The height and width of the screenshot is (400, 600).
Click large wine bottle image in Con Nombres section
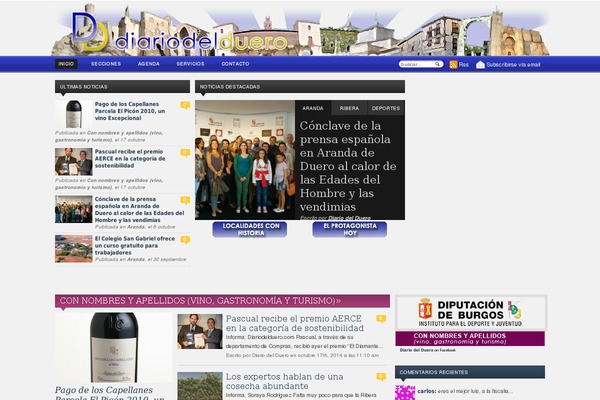point(114,347)
